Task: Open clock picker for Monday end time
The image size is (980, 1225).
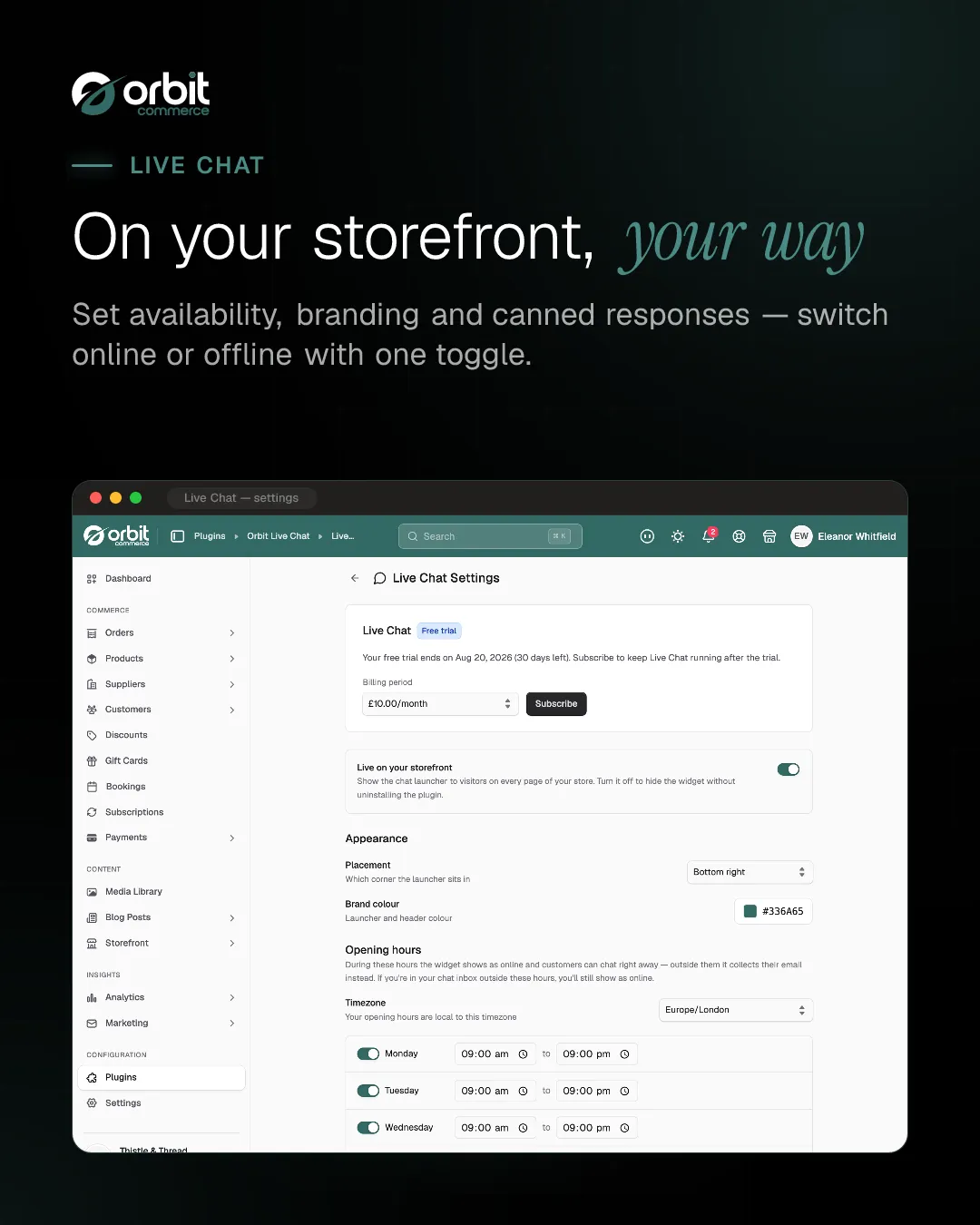Action: point(624,1054)
